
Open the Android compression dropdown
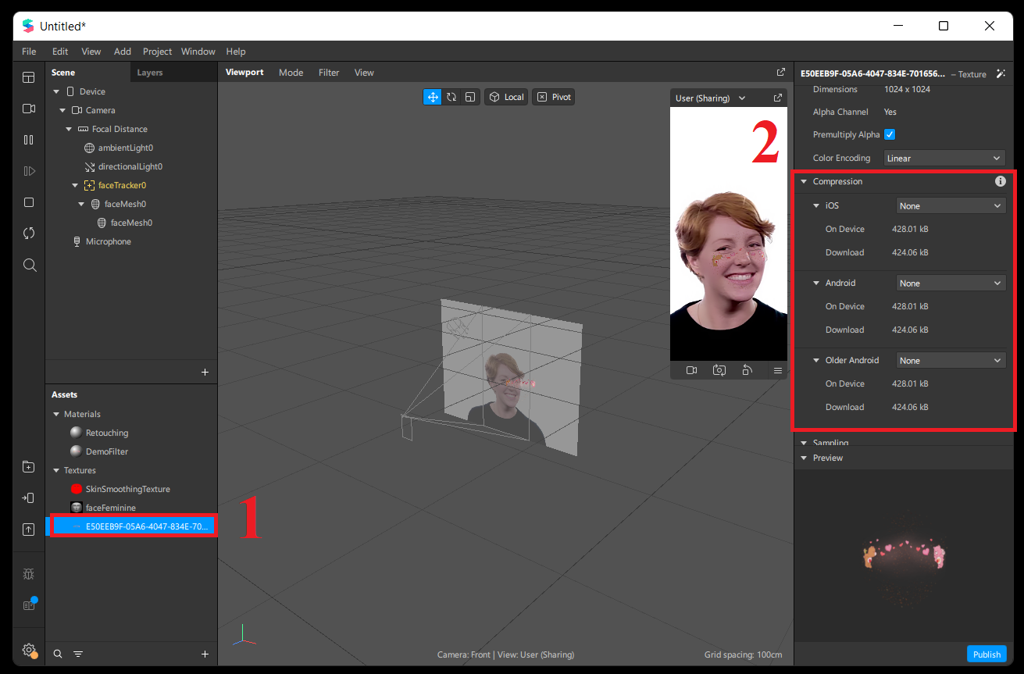tap(950, 283)
